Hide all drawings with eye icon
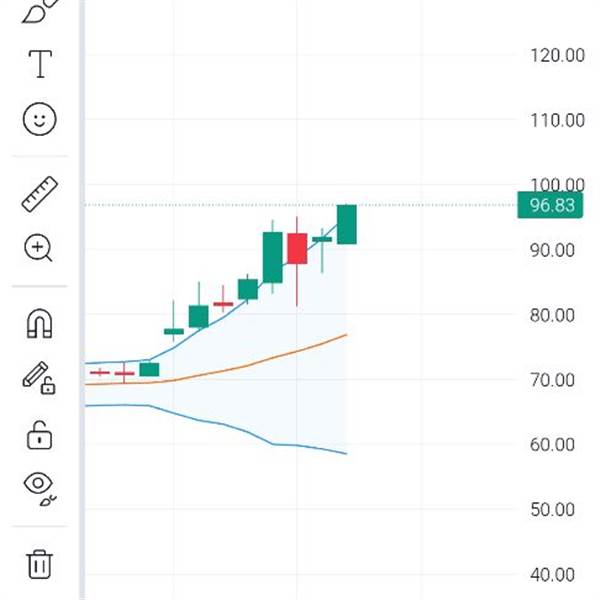This screenshot has height=600, width=600. [39, 486]
